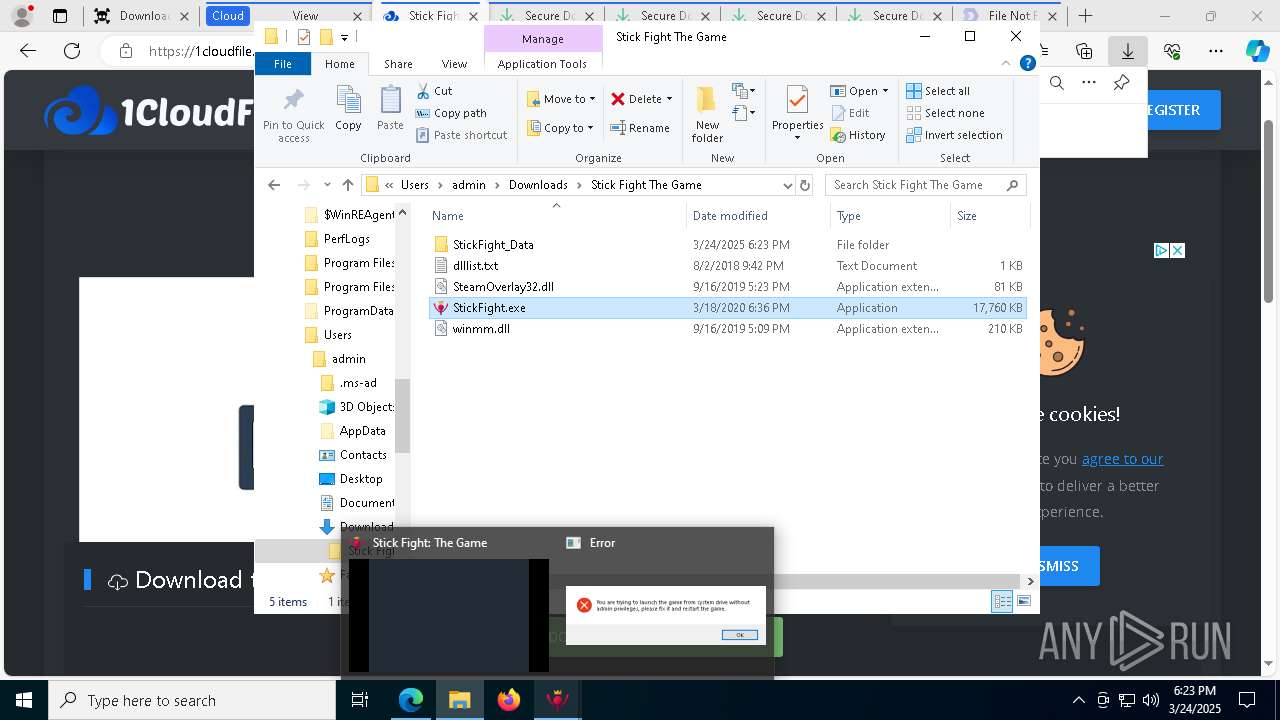
Task: Click Select all in ribbon
Action: (x=938, y=91)
